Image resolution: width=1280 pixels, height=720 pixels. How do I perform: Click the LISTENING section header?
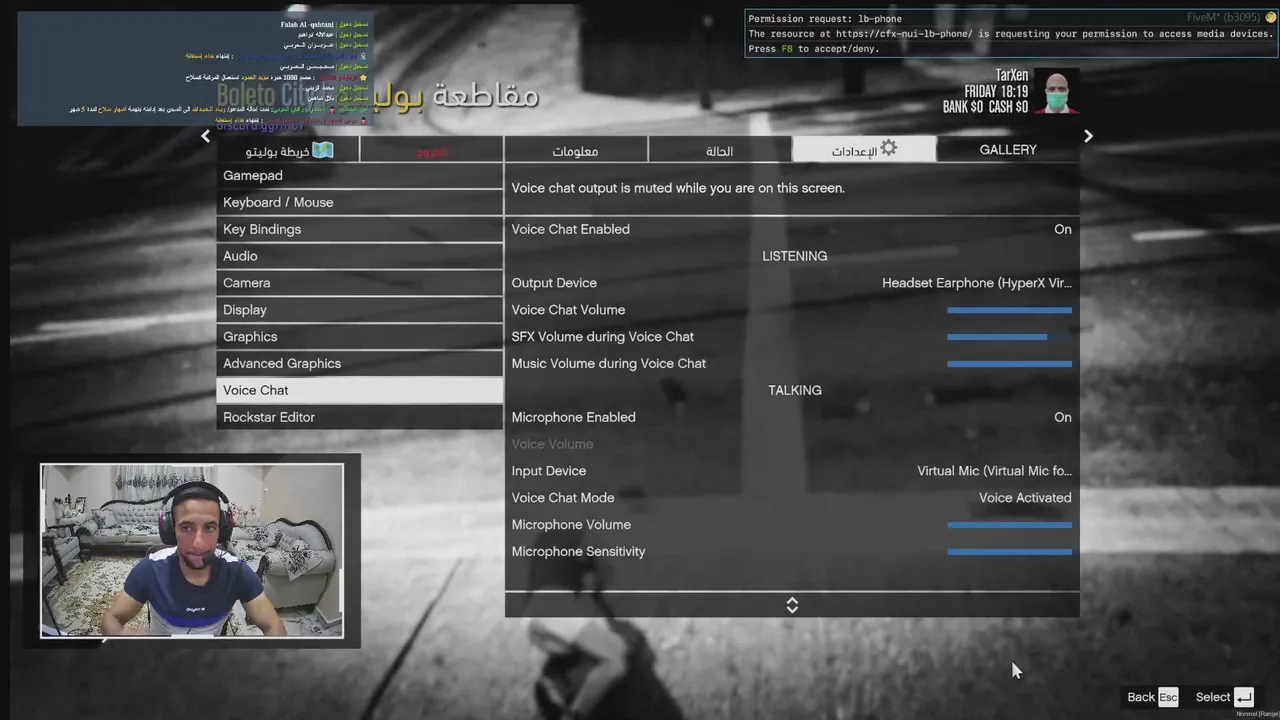pos(795,256)
